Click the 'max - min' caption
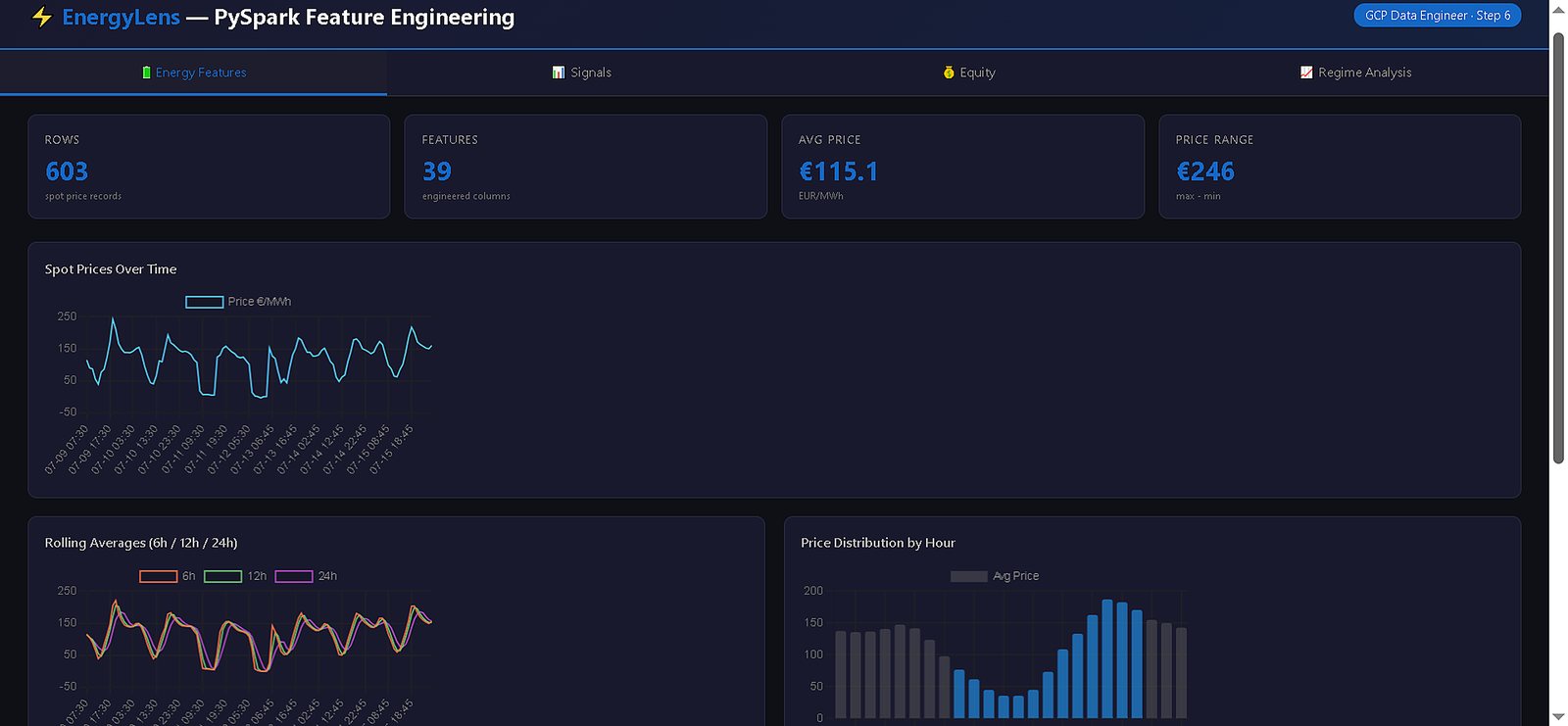1568x726 pixels. [1199, 196]
